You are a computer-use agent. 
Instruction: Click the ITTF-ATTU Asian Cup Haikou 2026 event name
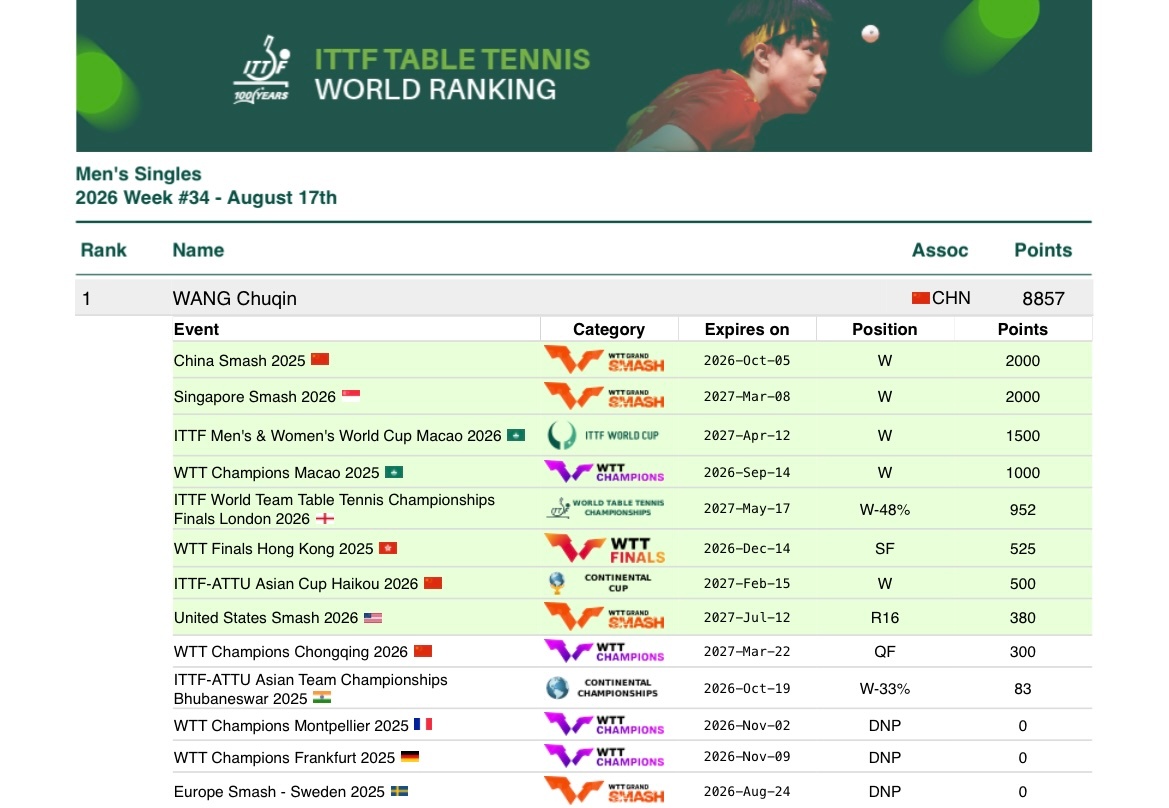296,584
